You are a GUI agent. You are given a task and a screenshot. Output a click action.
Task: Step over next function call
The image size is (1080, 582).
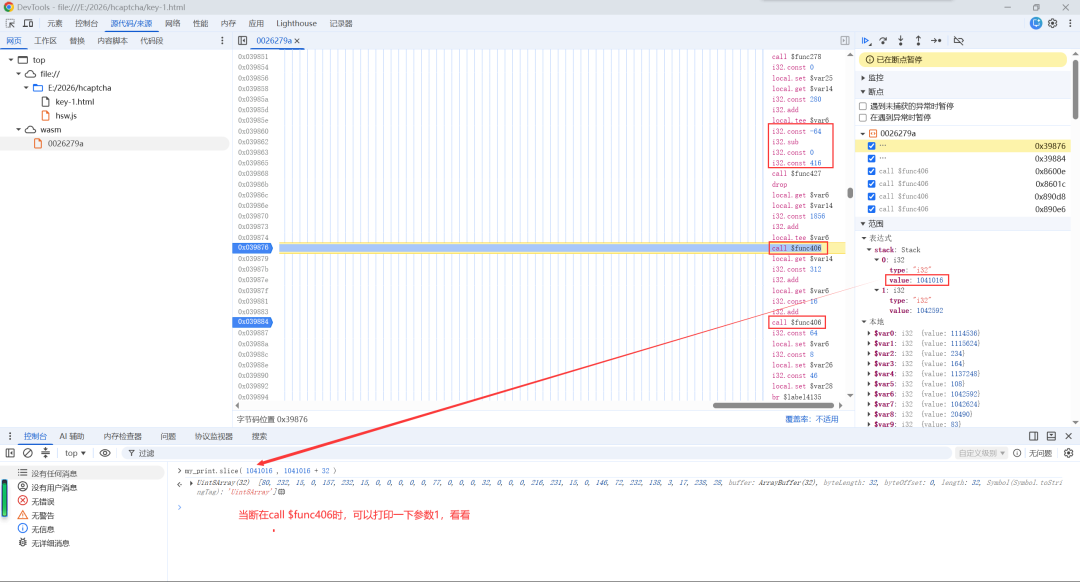pyautogui.click(x=883, y=41)
